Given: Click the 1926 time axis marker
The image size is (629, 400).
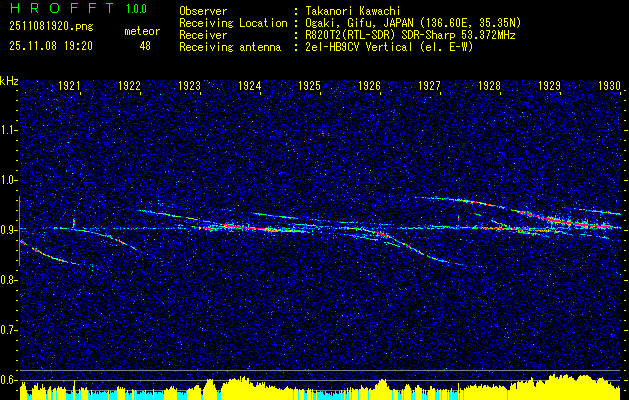Looking at the screenshot, I should [x=369, y=85].
